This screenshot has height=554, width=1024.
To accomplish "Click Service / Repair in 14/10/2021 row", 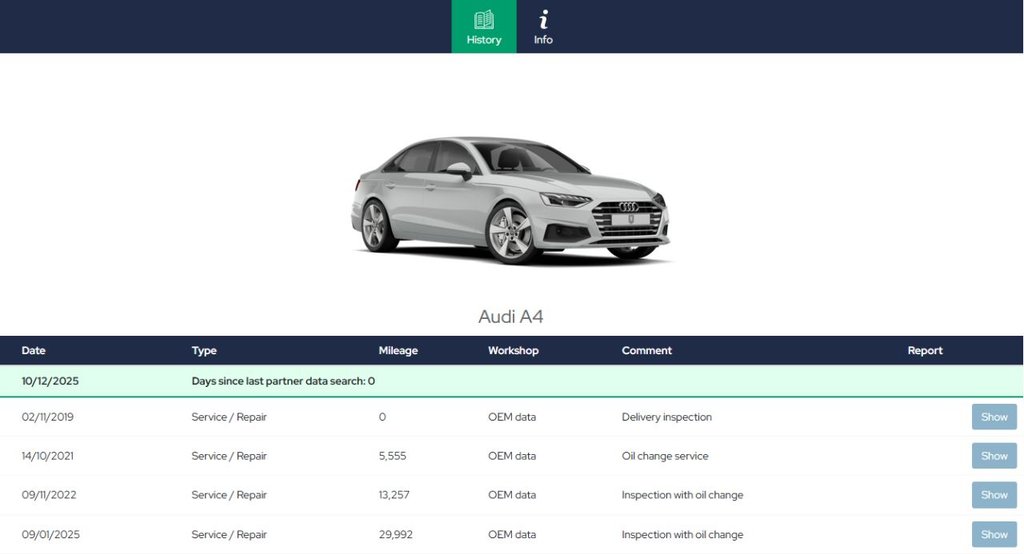I will click(x=229, y=456).
